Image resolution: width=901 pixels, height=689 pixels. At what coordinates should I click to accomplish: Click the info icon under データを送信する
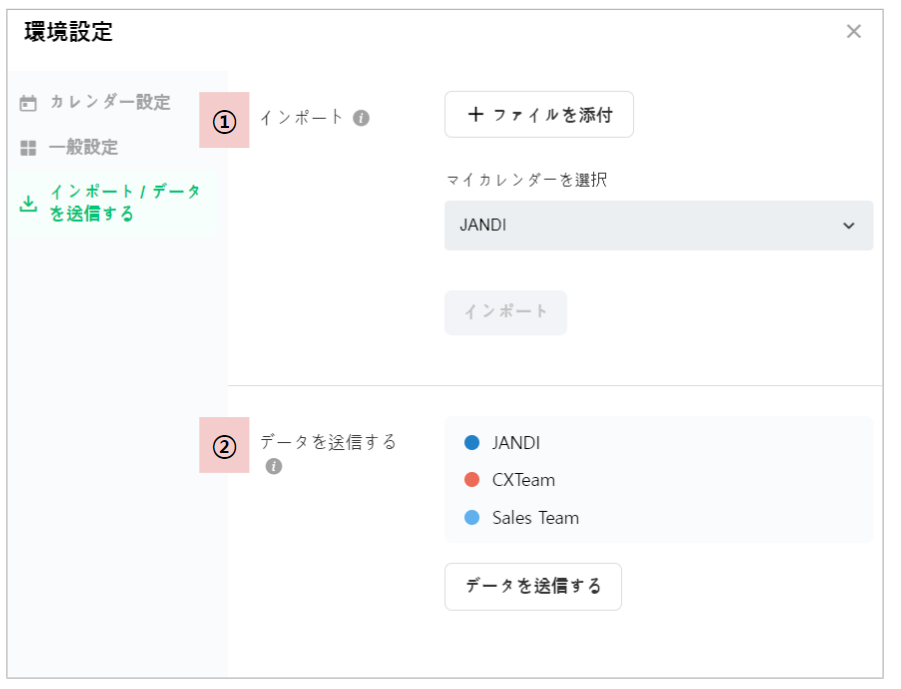(274, 466)
